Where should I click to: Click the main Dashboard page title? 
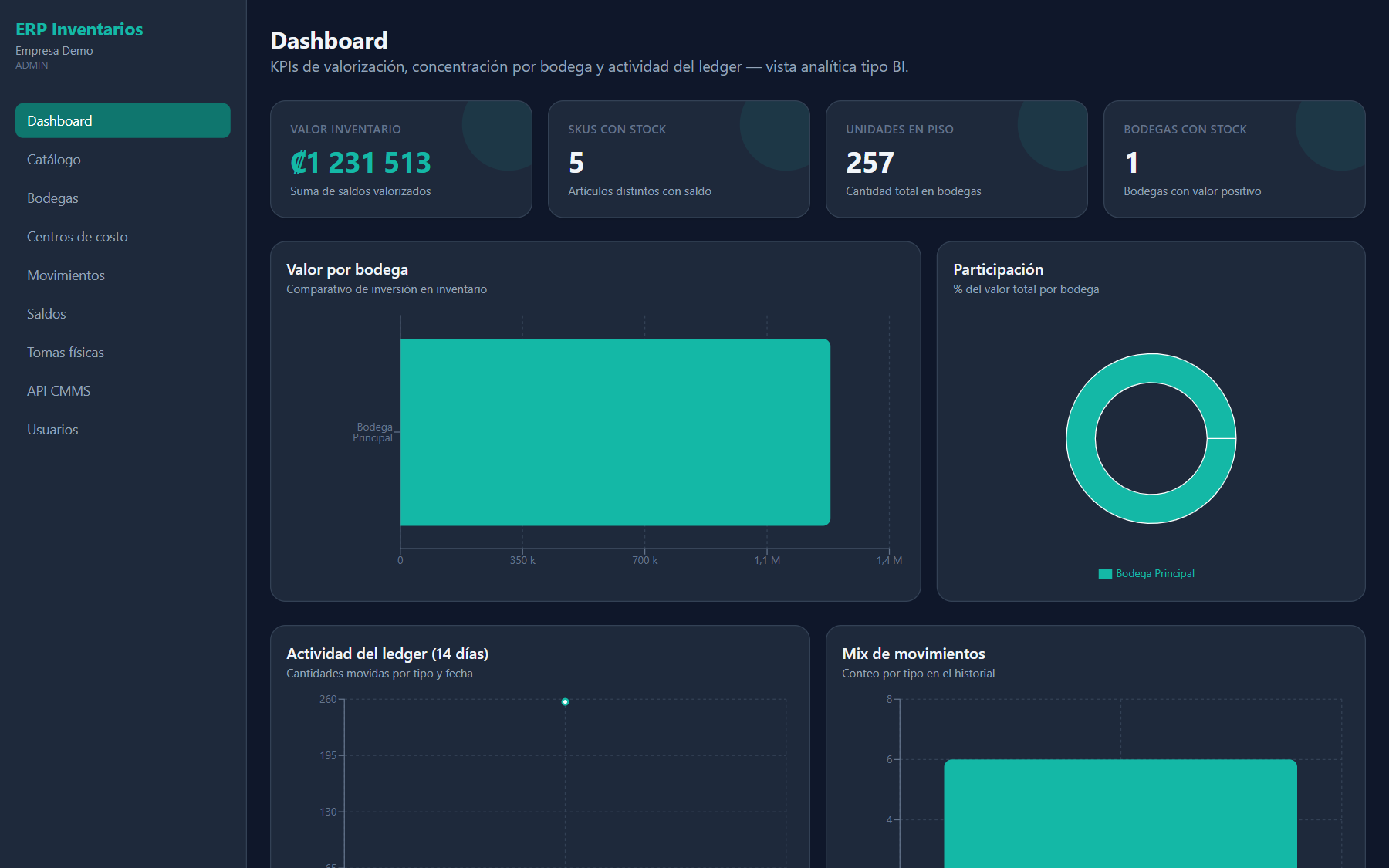pyautogui.click(x=329, y=40)
